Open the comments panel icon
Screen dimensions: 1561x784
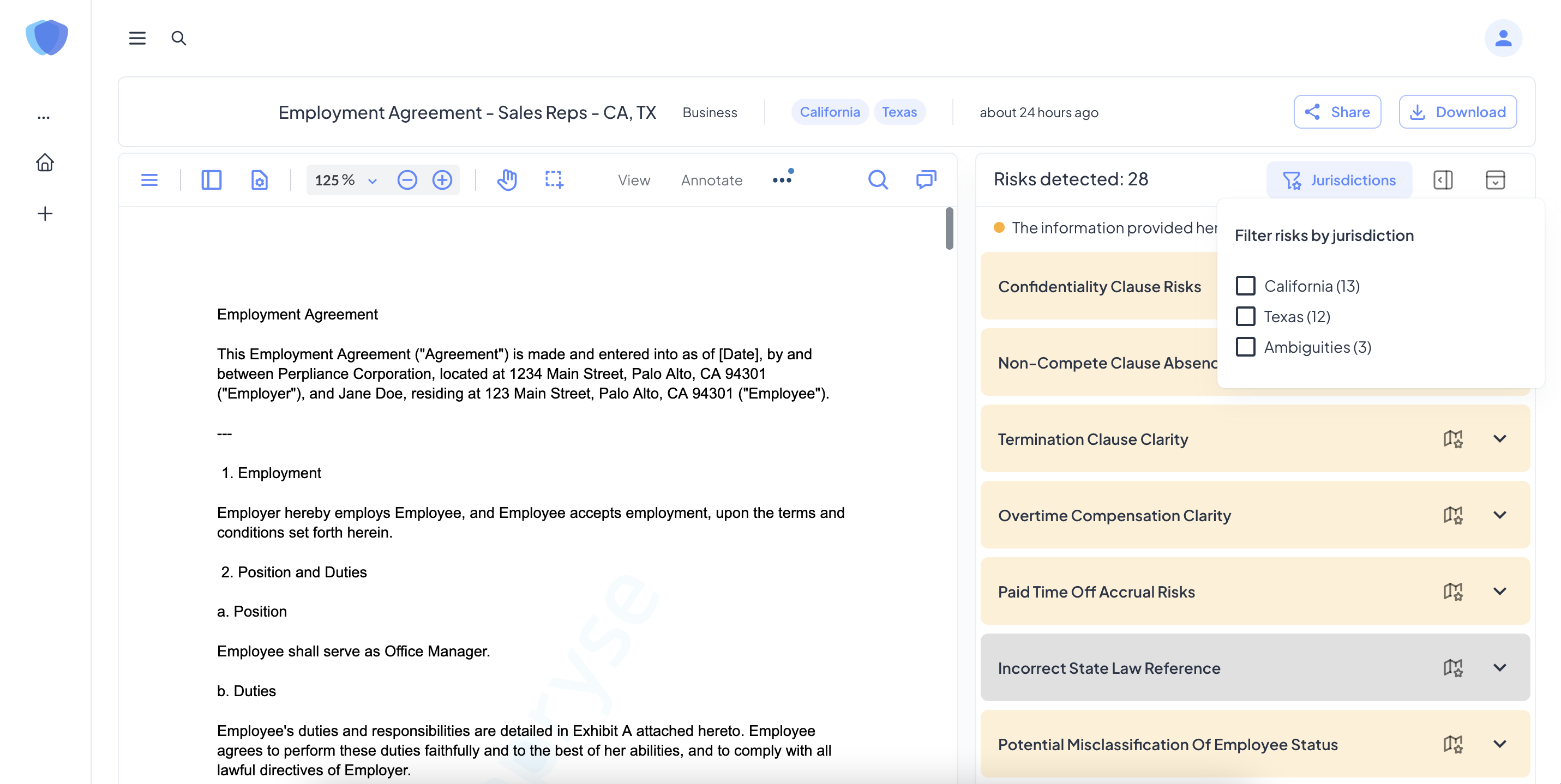click(926, 180)
